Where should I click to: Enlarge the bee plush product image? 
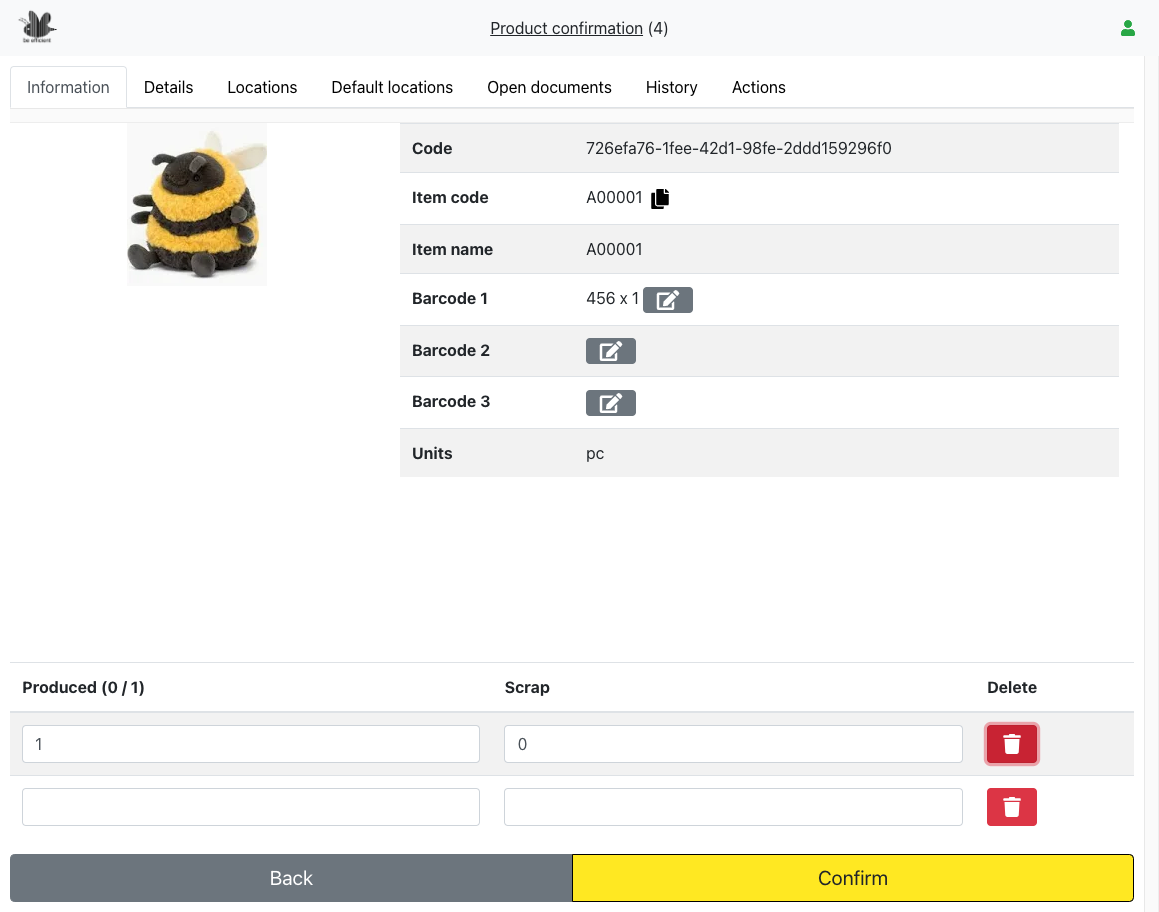coord(197,205)
